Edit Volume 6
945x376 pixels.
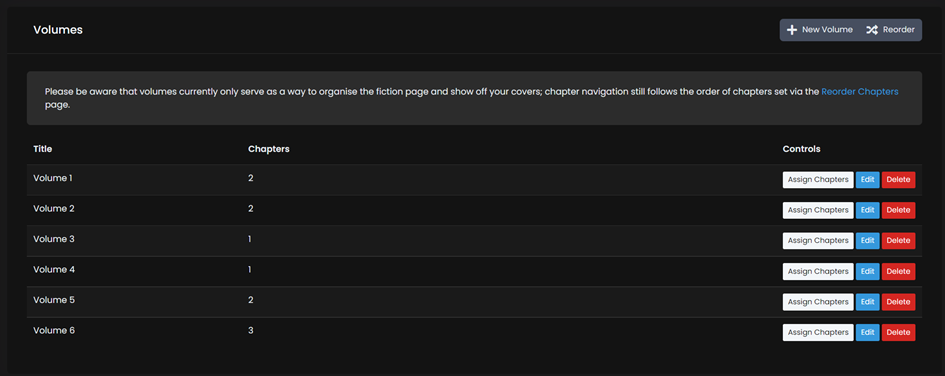coord(867,333)
